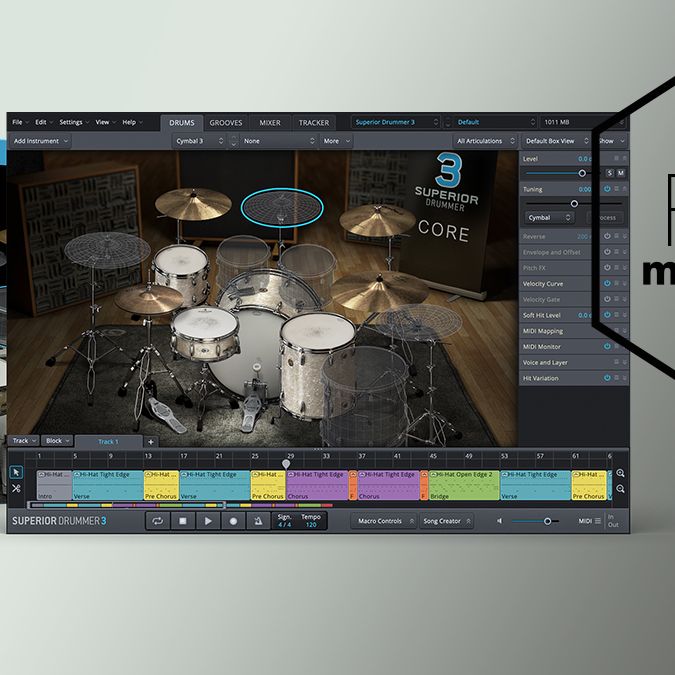Open the Velocity Curve row menu icon
This screenshot has width=675, height=675.
pos(616,283)
